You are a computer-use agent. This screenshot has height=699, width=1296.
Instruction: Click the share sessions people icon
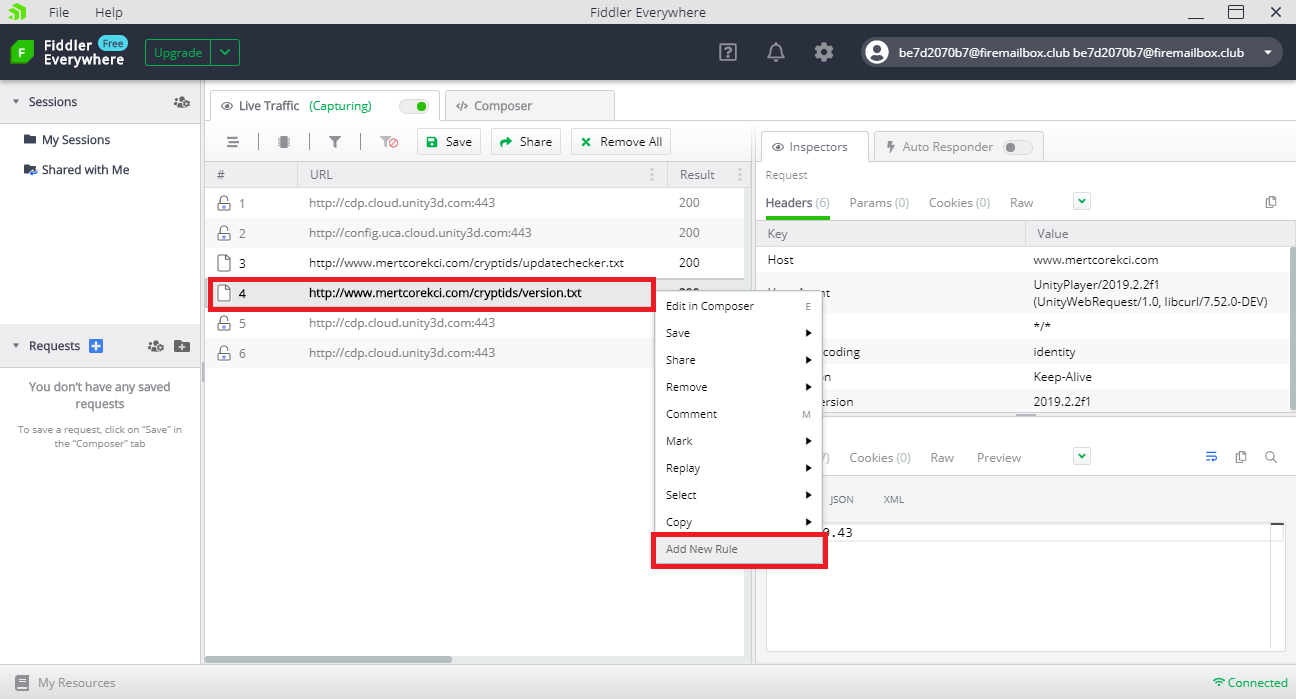(x=181, y=102)
